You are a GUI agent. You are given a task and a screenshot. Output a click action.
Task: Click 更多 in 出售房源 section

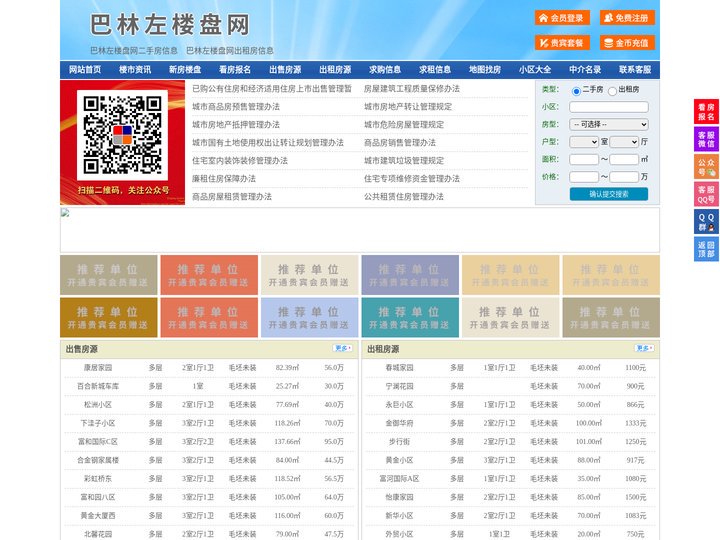(343, 348)
